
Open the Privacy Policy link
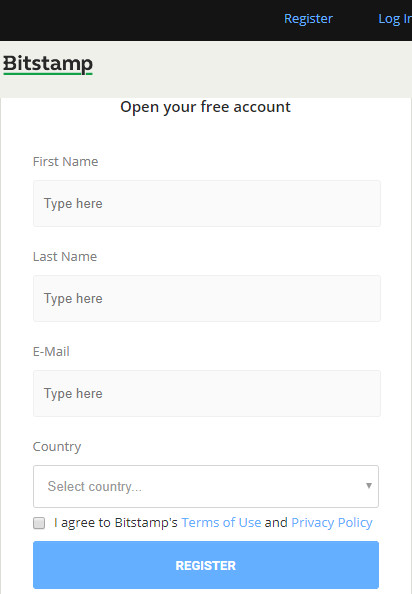[x=332, y=523]
